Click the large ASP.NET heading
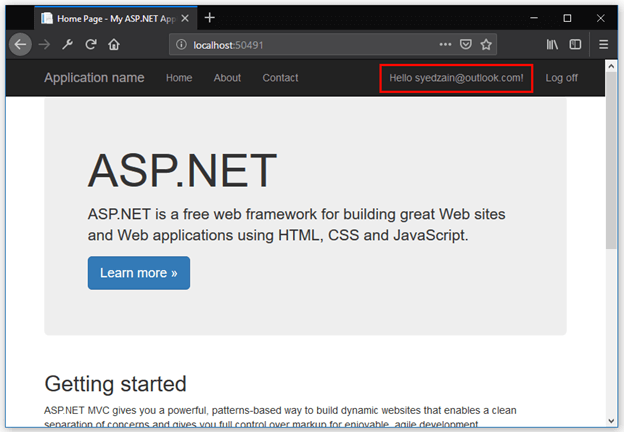This screenshot has width=624, height=432. coord(182,171)
